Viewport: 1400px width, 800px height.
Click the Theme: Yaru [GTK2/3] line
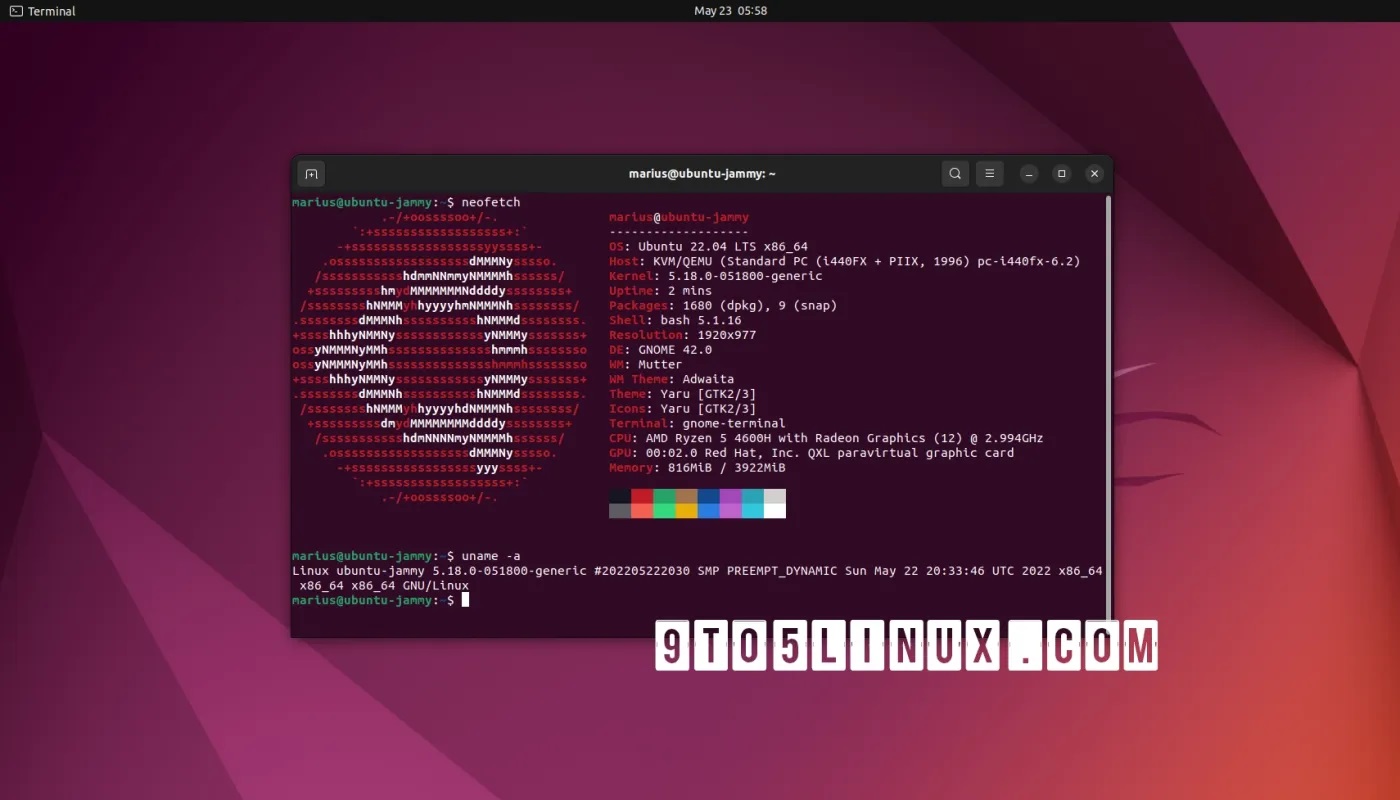pos(683,394)
